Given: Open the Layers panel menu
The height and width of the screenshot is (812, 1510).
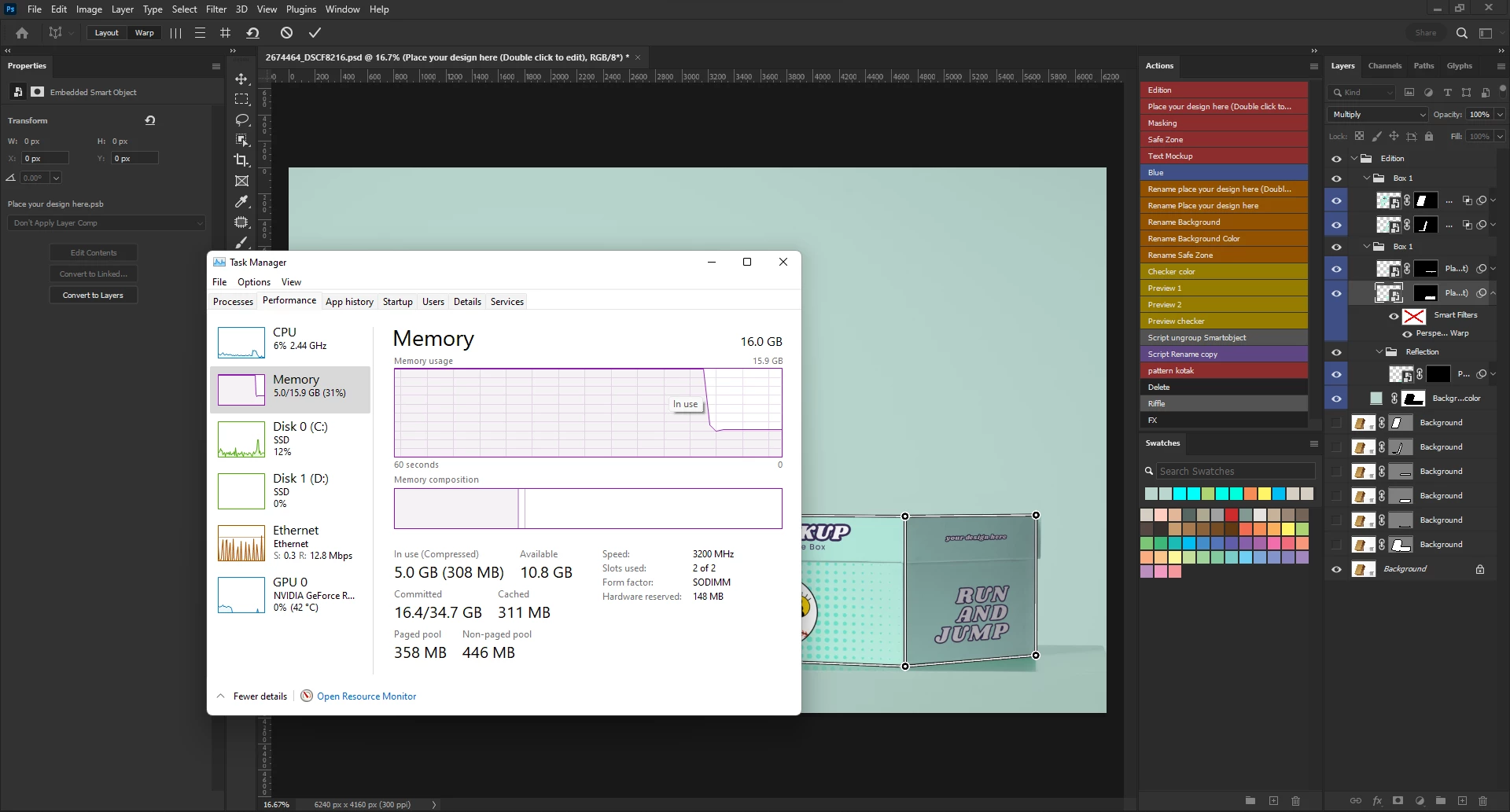Looking at the screenshot, I should 1501,66.
